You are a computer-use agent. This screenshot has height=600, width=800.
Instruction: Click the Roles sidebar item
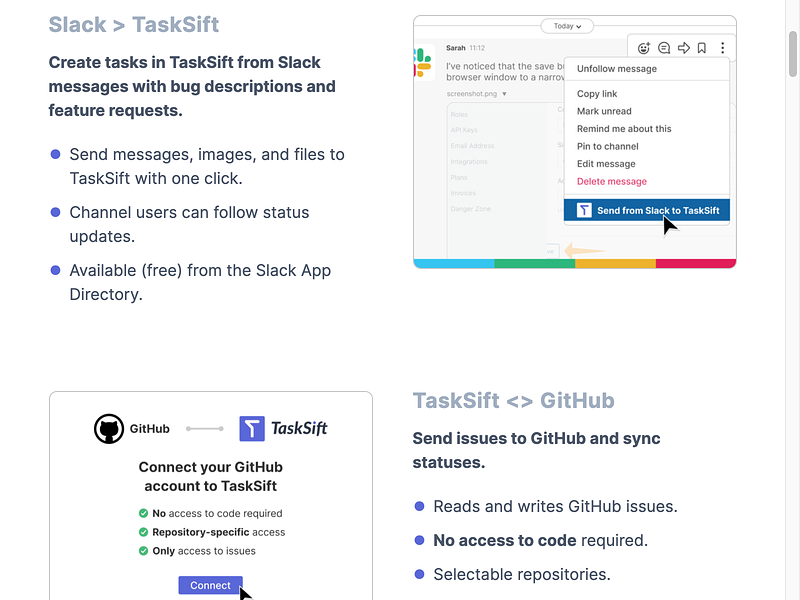click(x=459, y=115)
